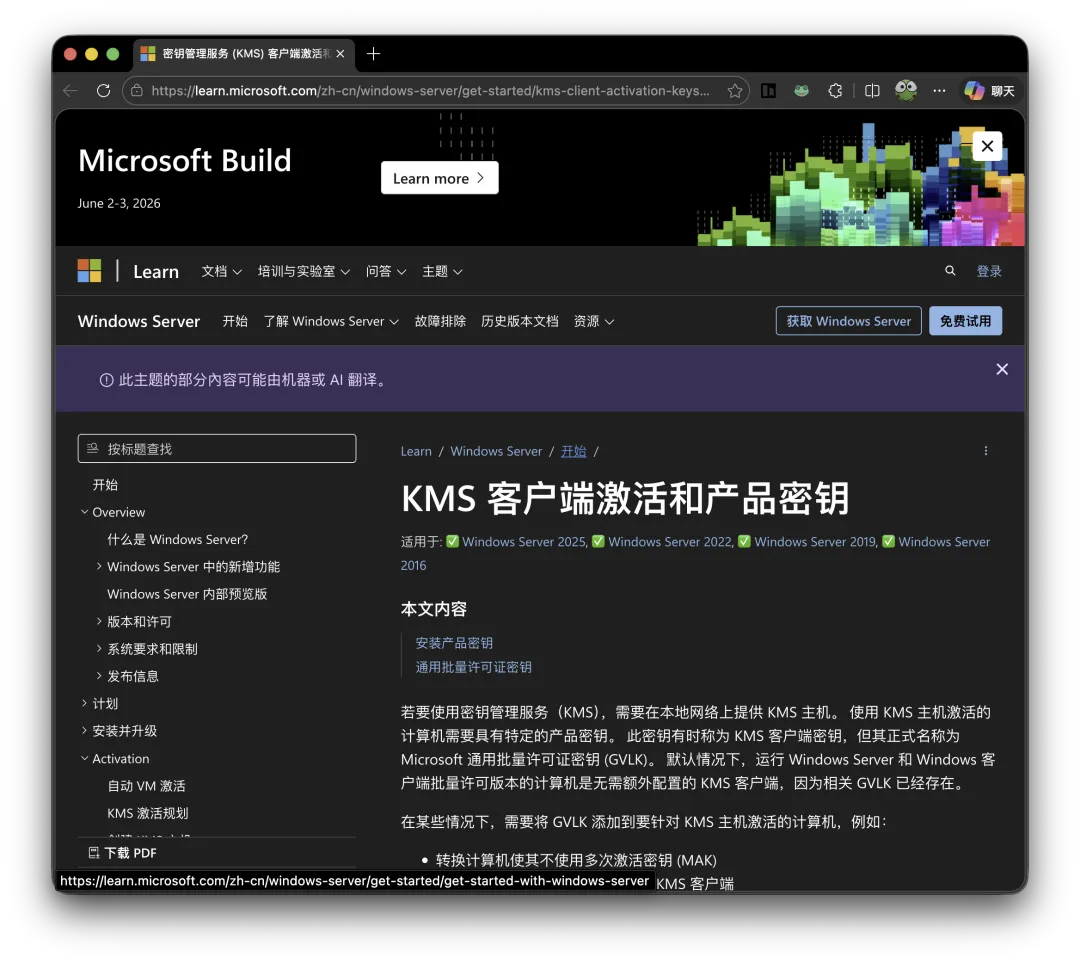
Task: Click Windows Server product title
Action: click(139, 321)
